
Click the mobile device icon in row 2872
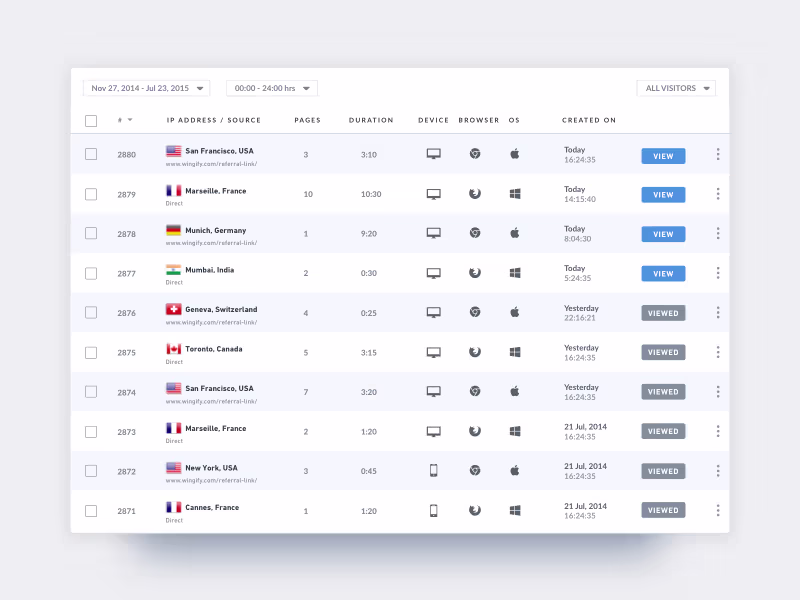[434, 470]
